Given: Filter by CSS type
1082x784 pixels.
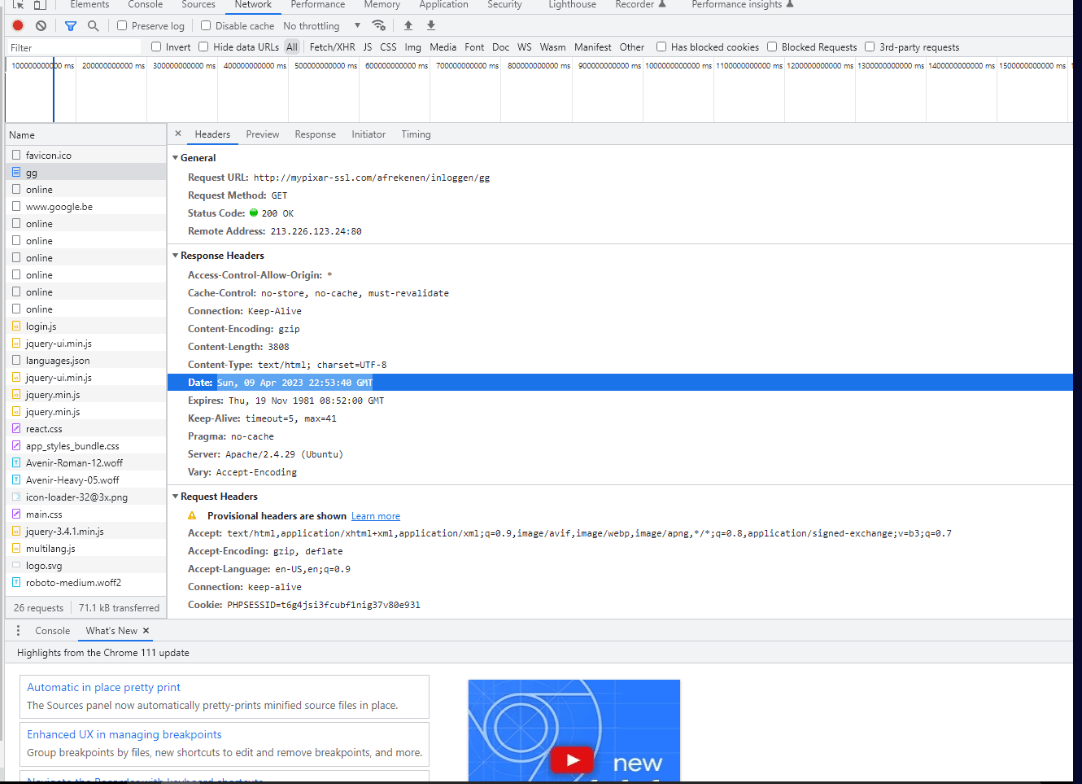Looking at the screenshot, I should tap(388, 47).
